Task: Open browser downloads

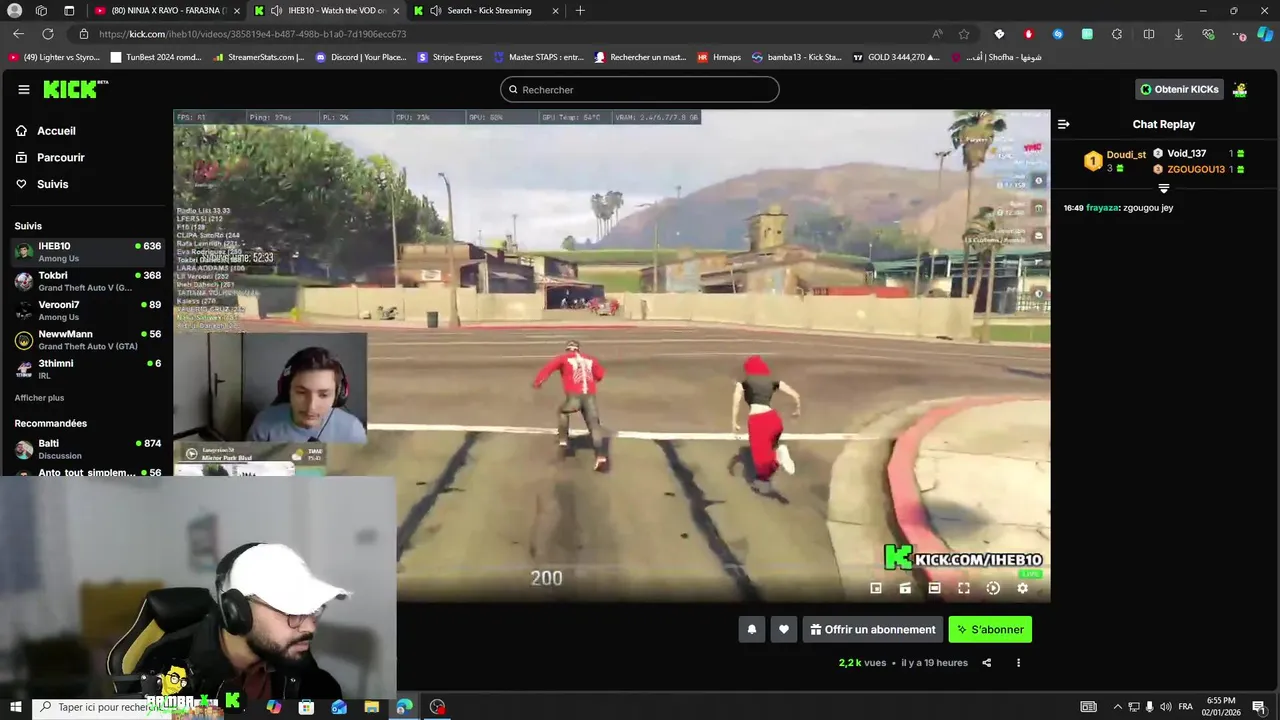Action: point(1178,34)
